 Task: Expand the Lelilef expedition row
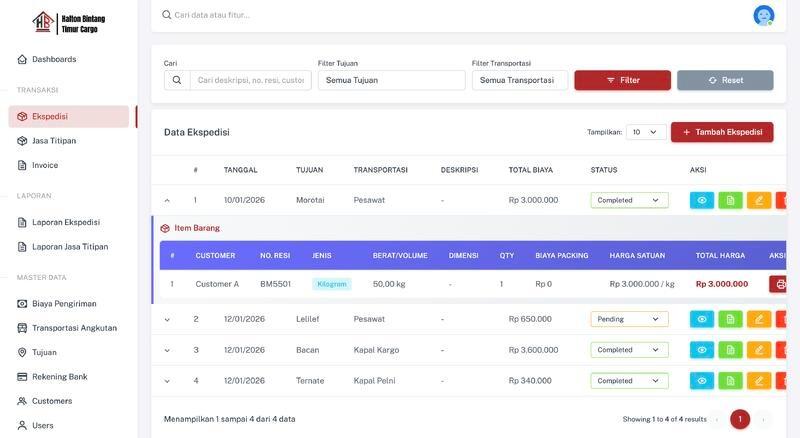(x=167, y=320)
